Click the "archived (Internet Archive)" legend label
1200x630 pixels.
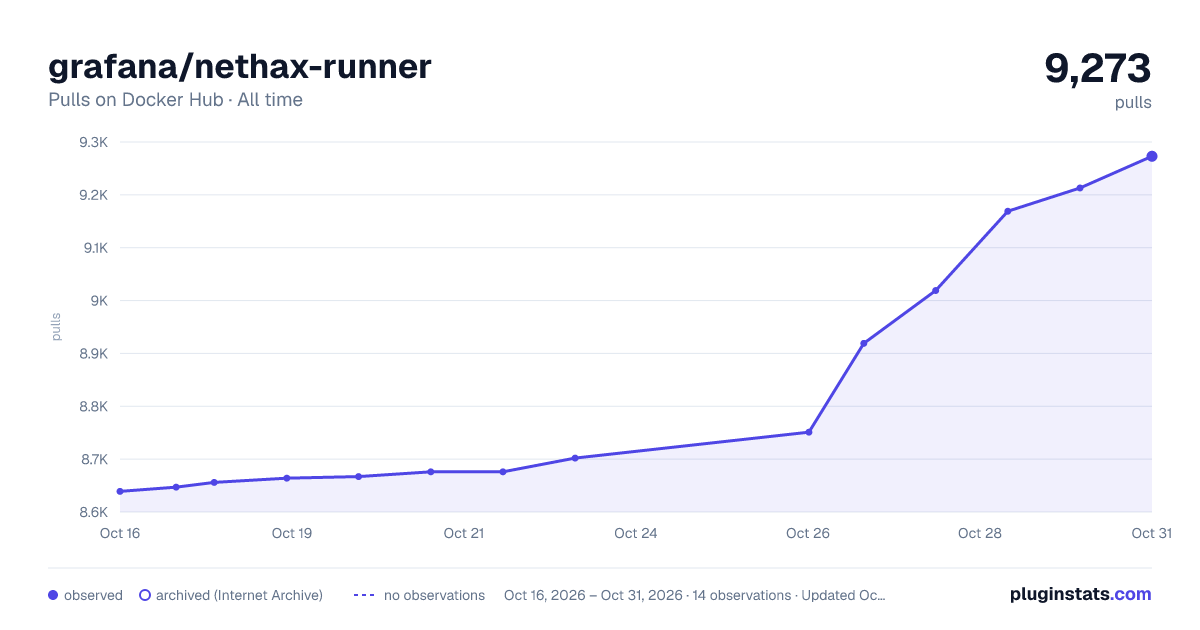pyautogui.click(x=239, y=595)
